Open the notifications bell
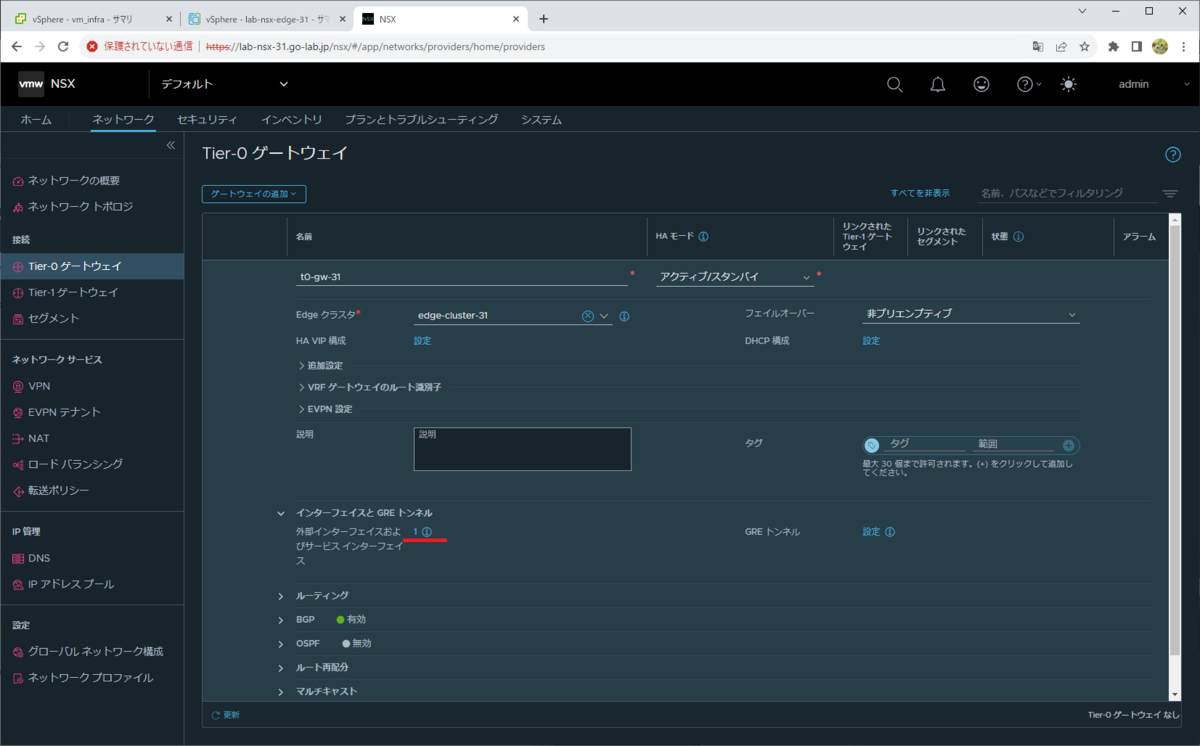This screenshot has width=1200, height=746. (938, 84)
